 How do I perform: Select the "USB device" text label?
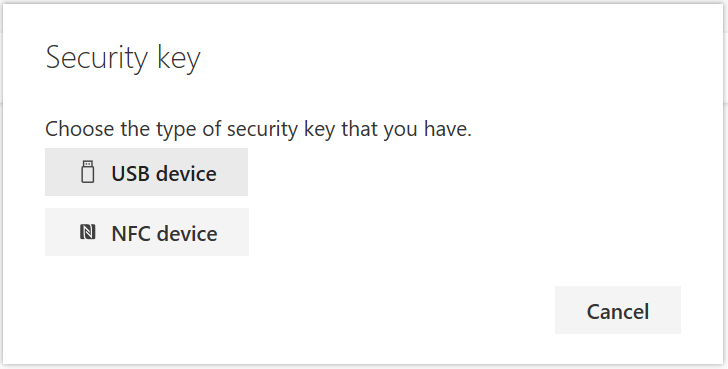coord(164,174)
